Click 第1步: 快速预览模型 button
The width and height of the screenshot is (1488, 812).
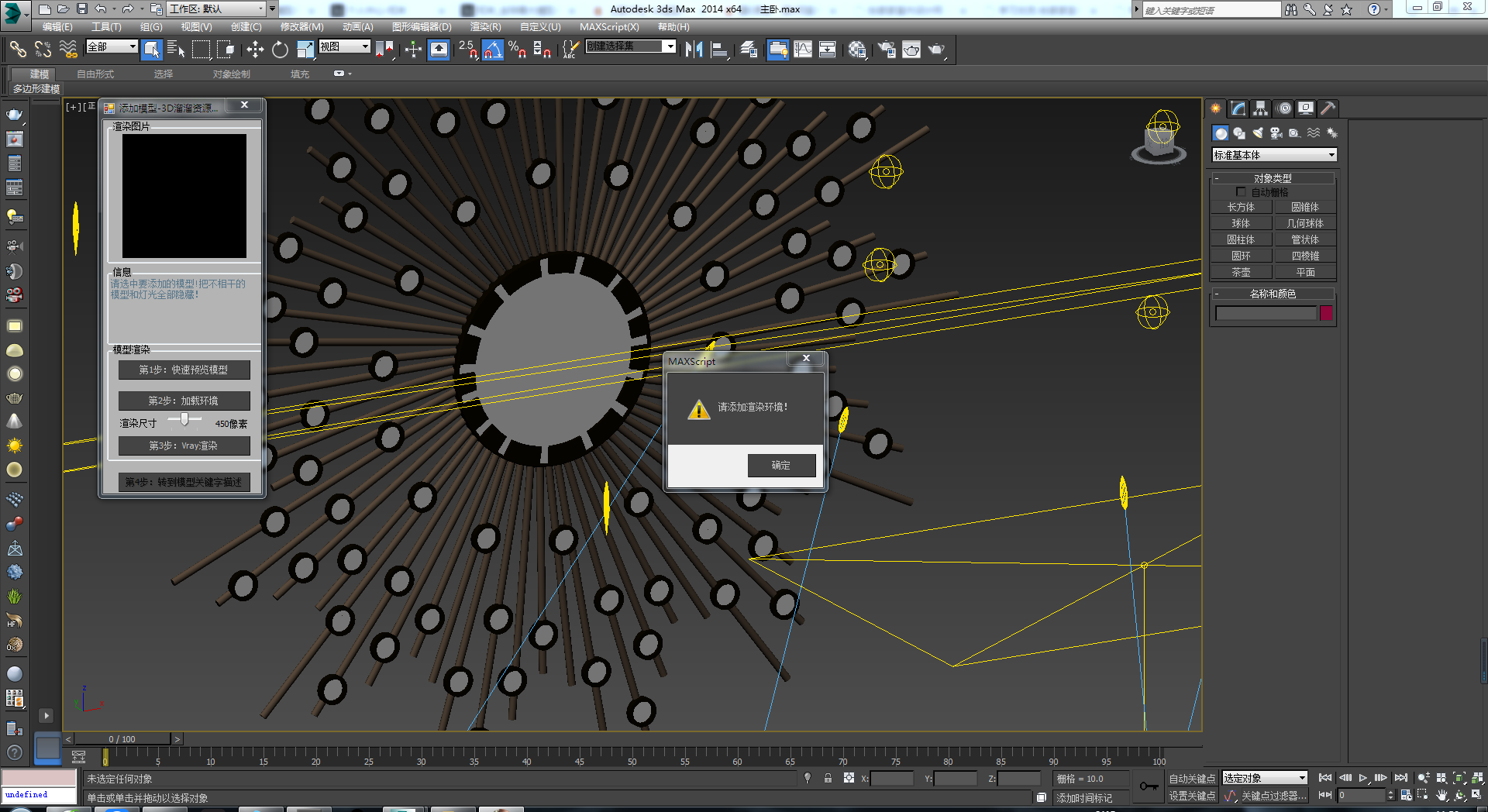point(184,370)
